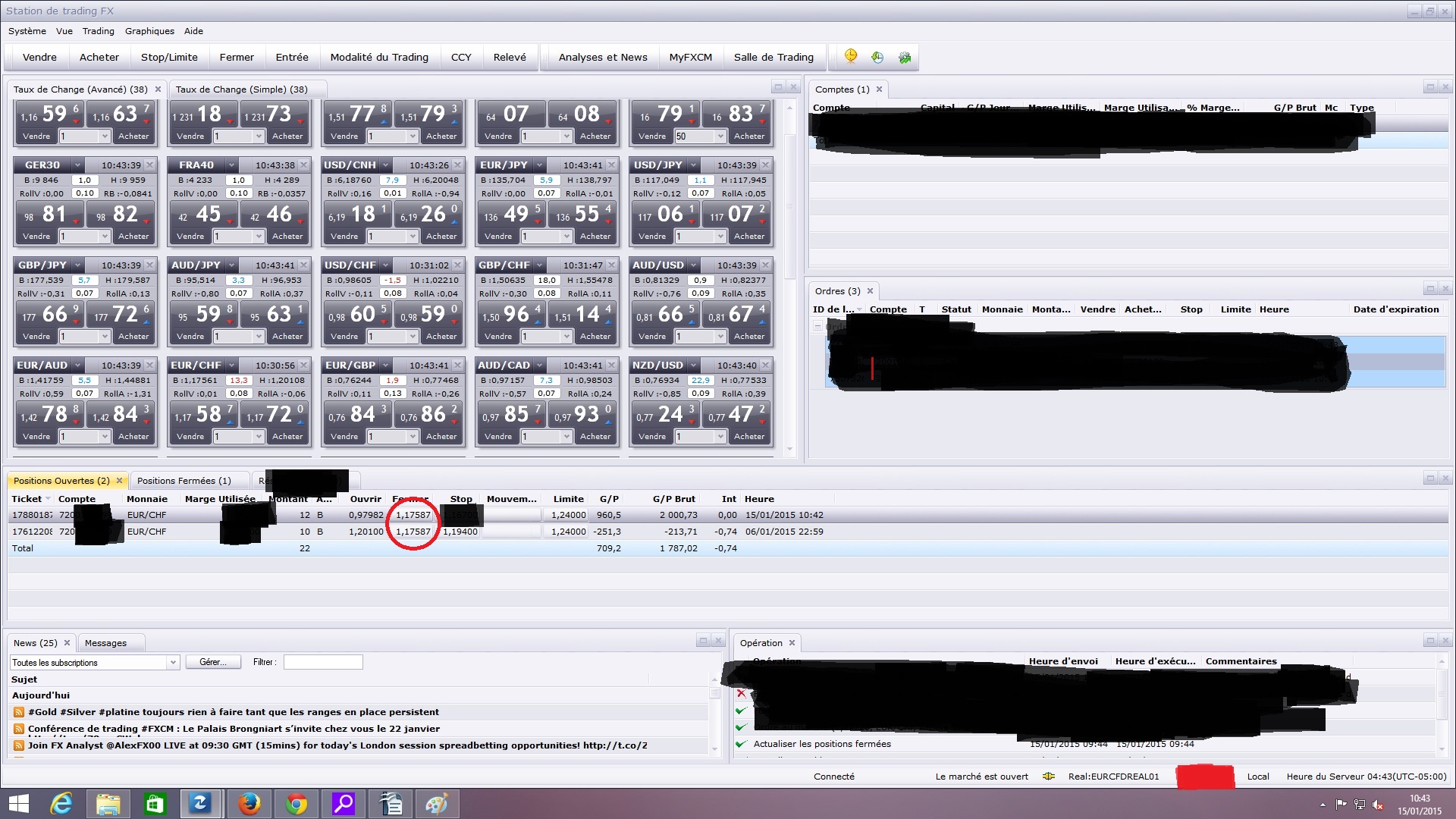Click the RSS icon beside the Gold Silver news
The height and width of the screenshot is (819, 1456).
[18, 712]
